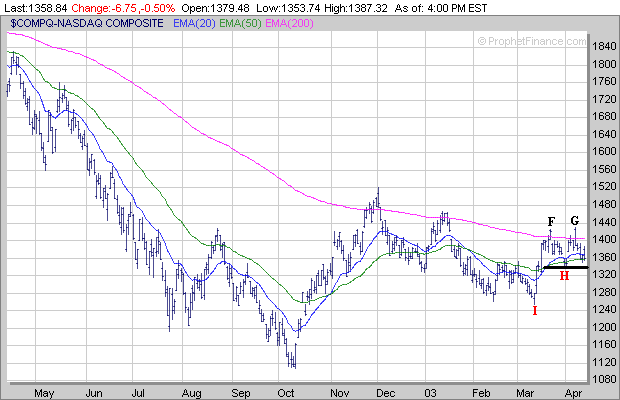Click the Mar label on time axis
This screenshot has width=620, height=400.
[x=525, y=393]
